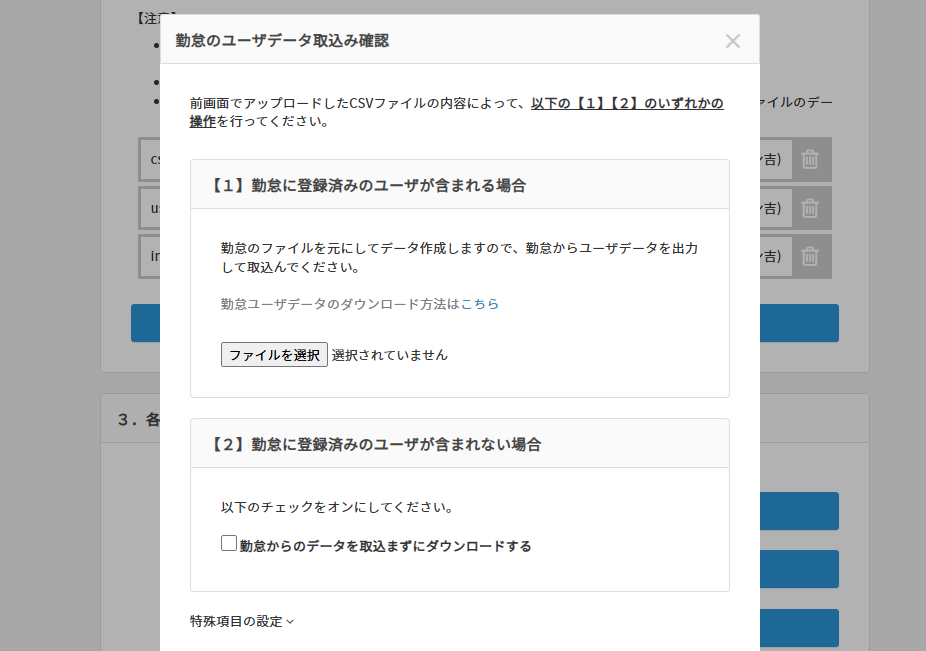Enable 勤怠からのデータを取込まずにダウンロードする checkbox
Screen dimensions: 926x651
click(x=229, y=544)
